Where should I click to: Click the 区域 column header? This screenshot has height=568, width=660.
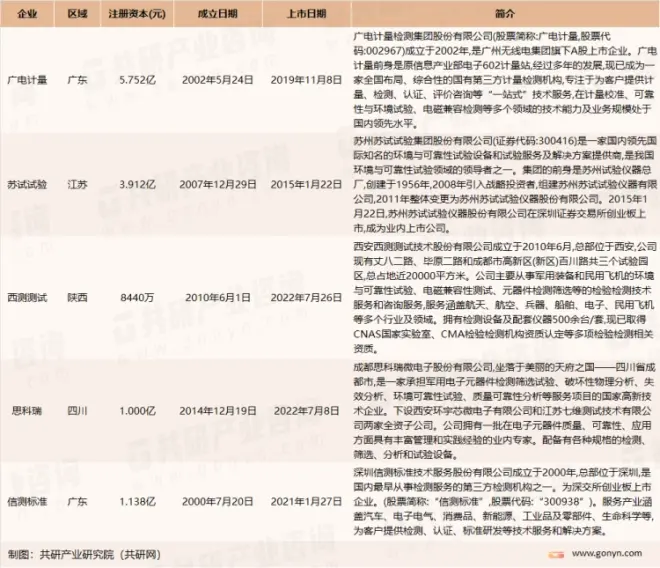(x=77, y=14)
